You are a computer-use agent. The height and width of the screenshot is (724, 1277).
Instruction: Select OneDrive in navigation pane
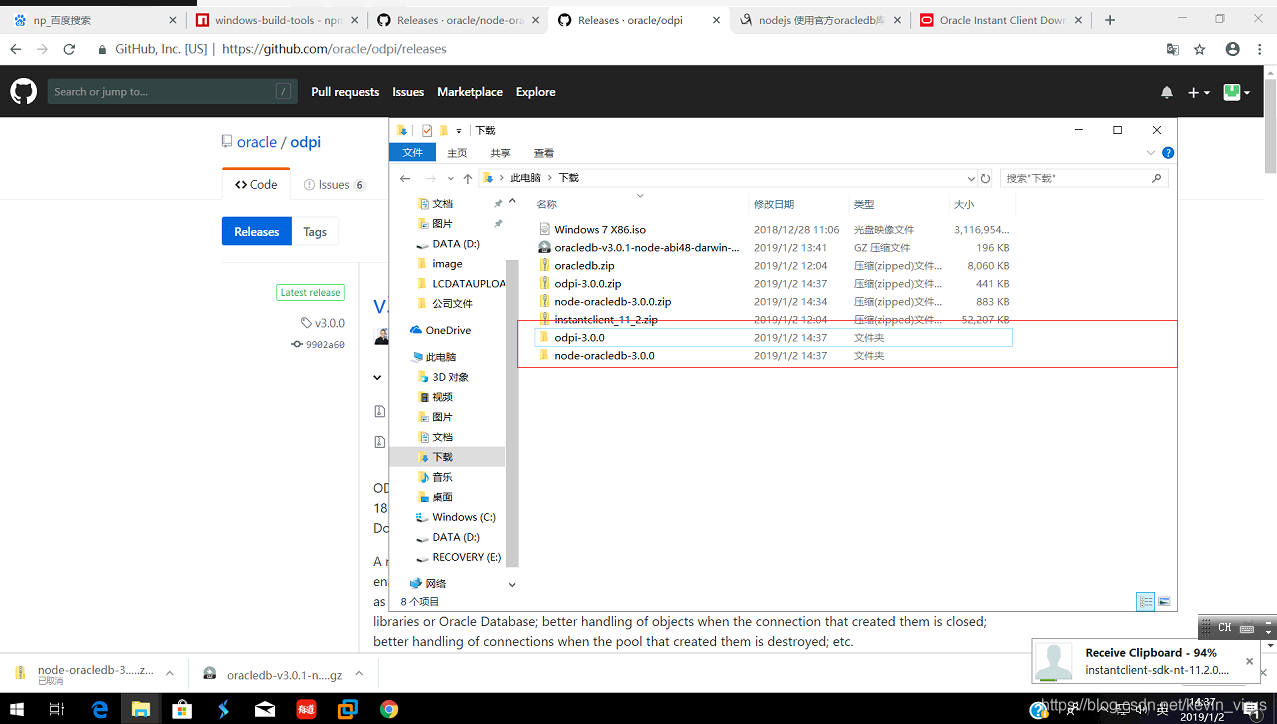447,330
